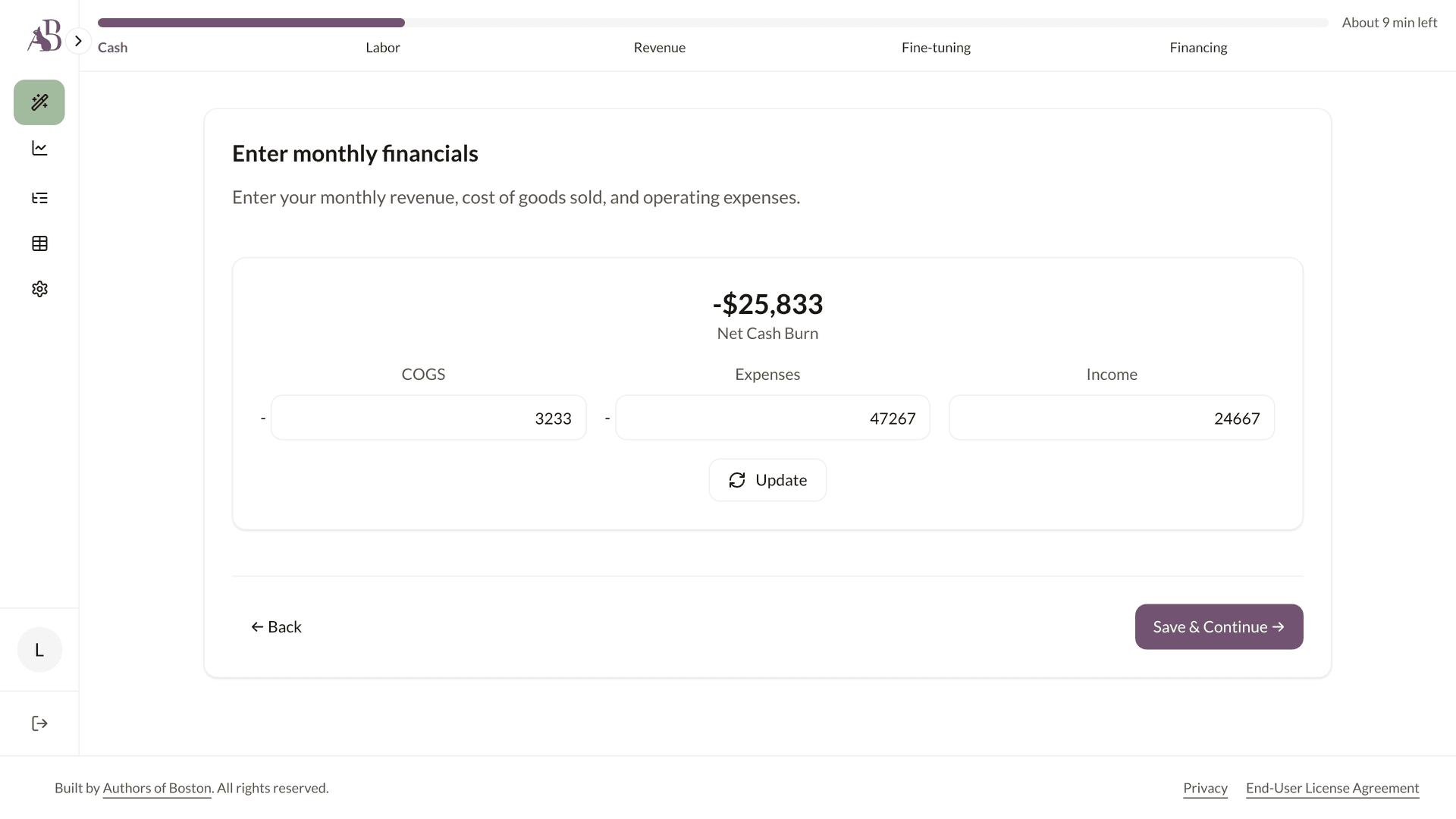
Task: Open the magic wand setup wizard icon
Action: coord(39,102)
